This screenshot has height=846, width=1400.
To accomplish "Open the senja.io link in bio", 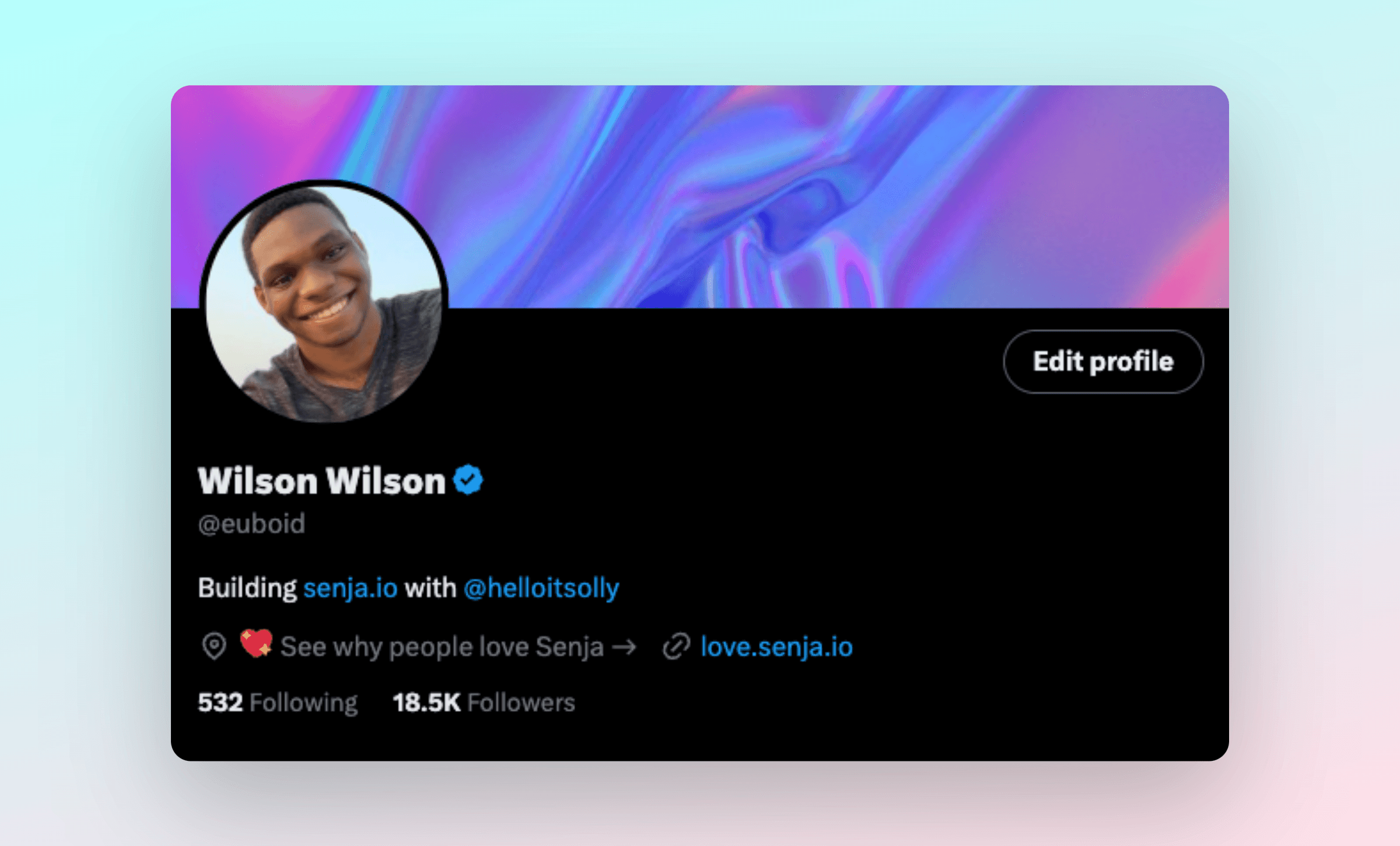I will pos(351,588).
